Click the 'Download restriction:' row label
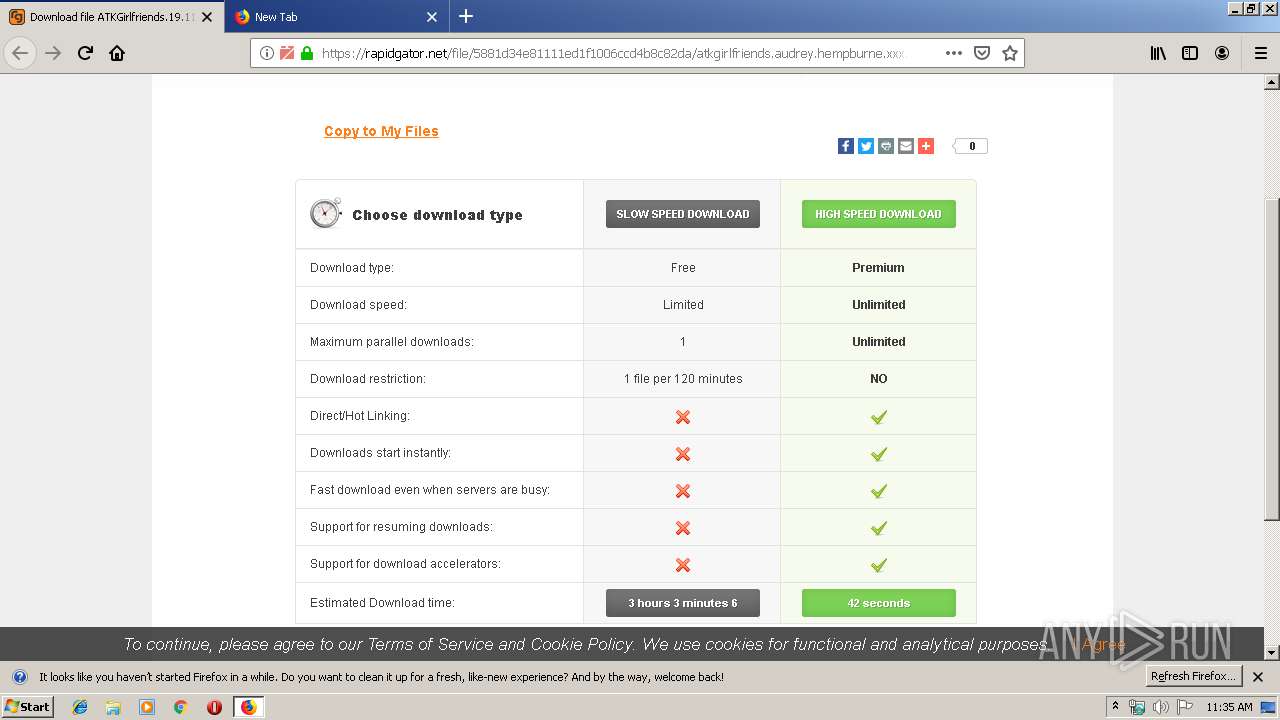Screen dimensions: 1280x720 pos(368,379)
